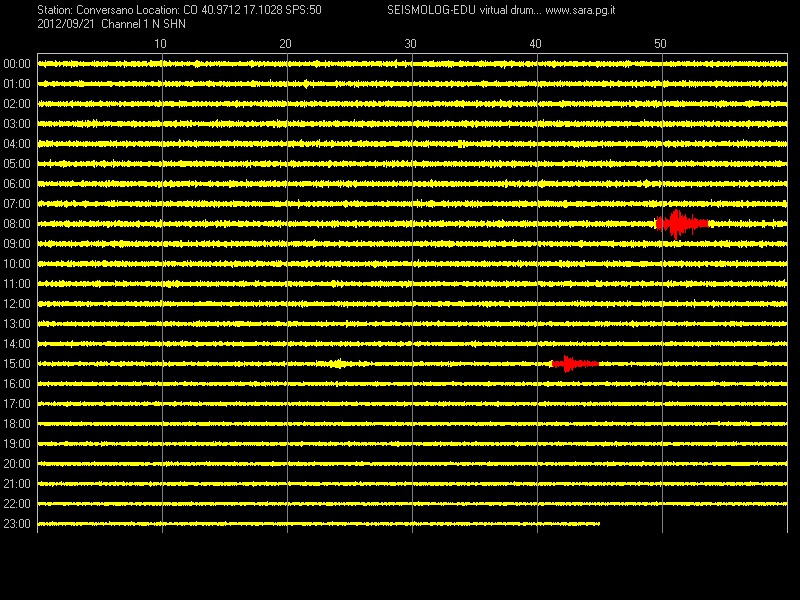Select the 16:00 hour trace label
The image size is (800, 600).
17,384
